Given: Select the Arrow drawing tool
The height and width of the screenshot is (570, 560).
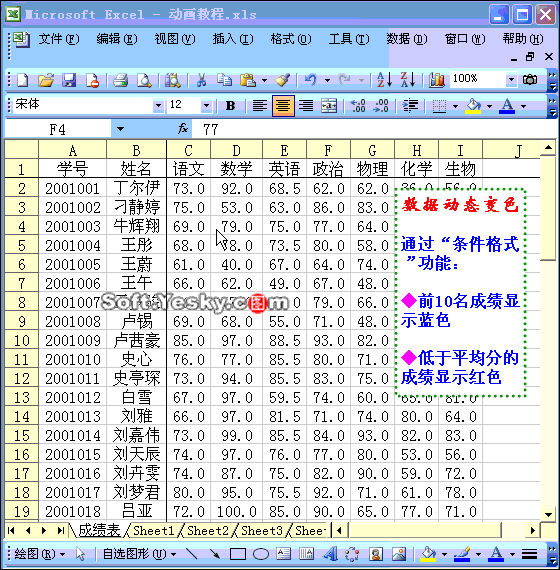Looking at the screenshot, I should pyautogui.click(x=215, y=554).
